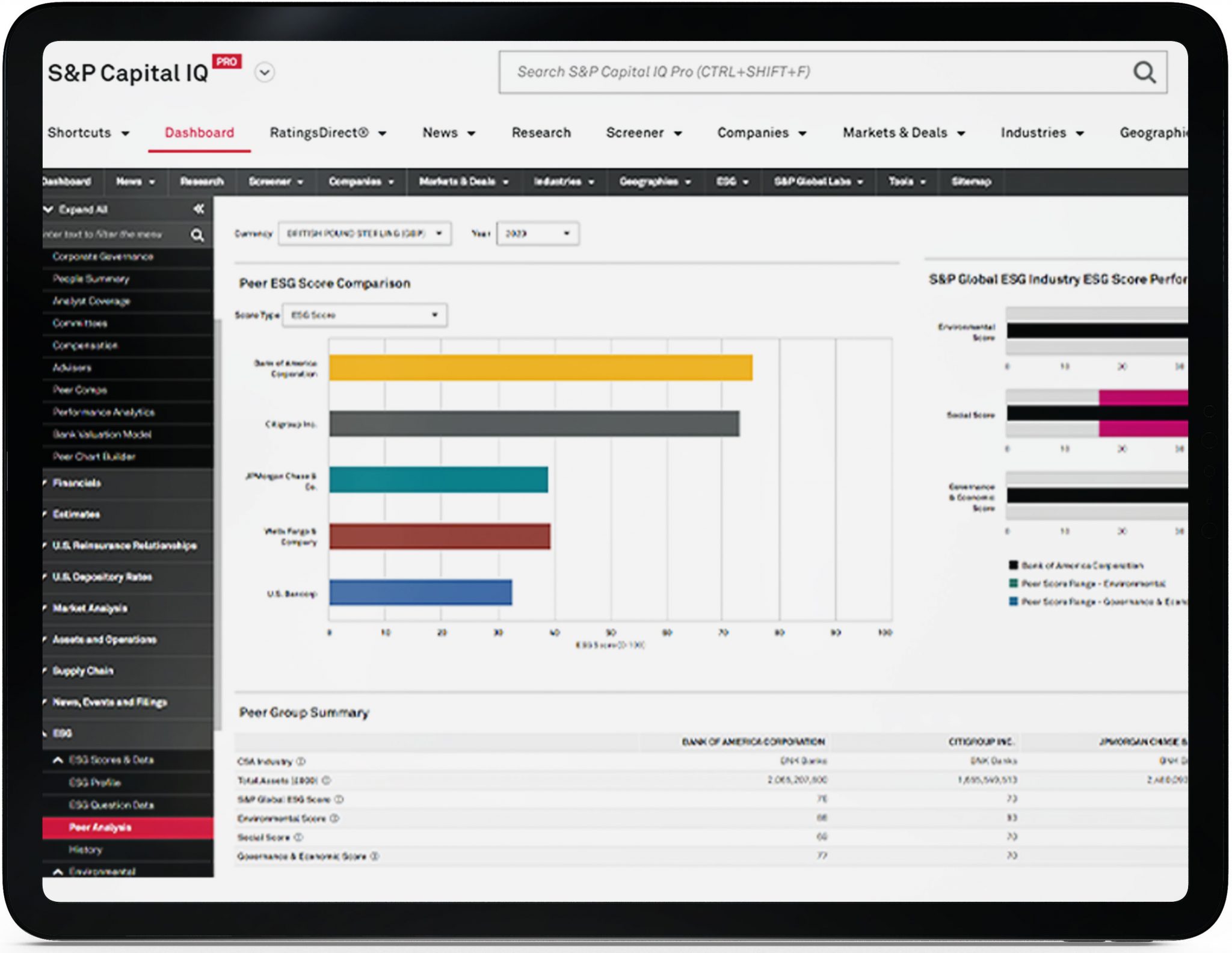Expand News, Events and Filings section
Screen dimensions: 1232x953
[128, 702]
